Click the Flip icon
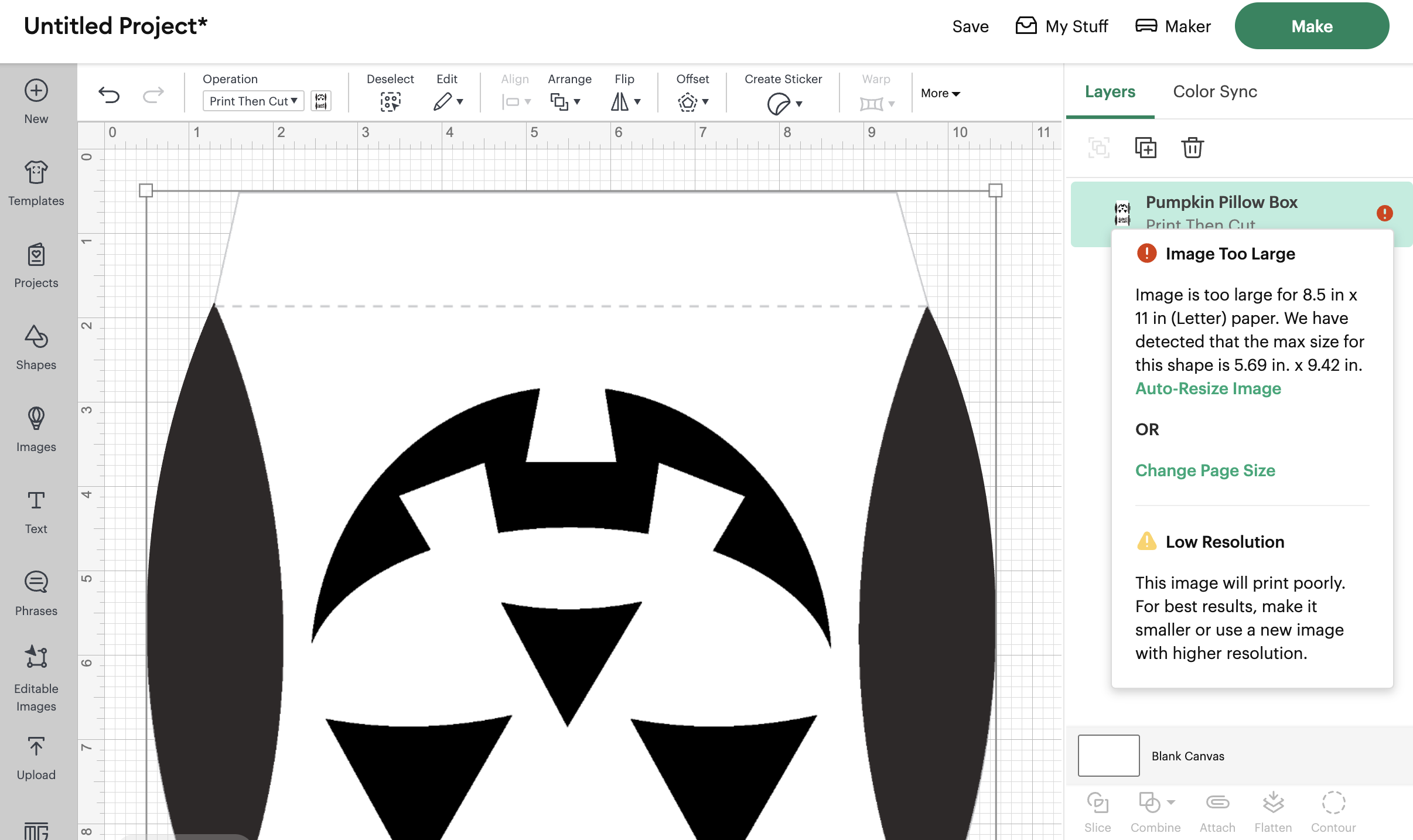This screenshot has height=840, width=1413. pyautogui.click(x=620, y=101)
